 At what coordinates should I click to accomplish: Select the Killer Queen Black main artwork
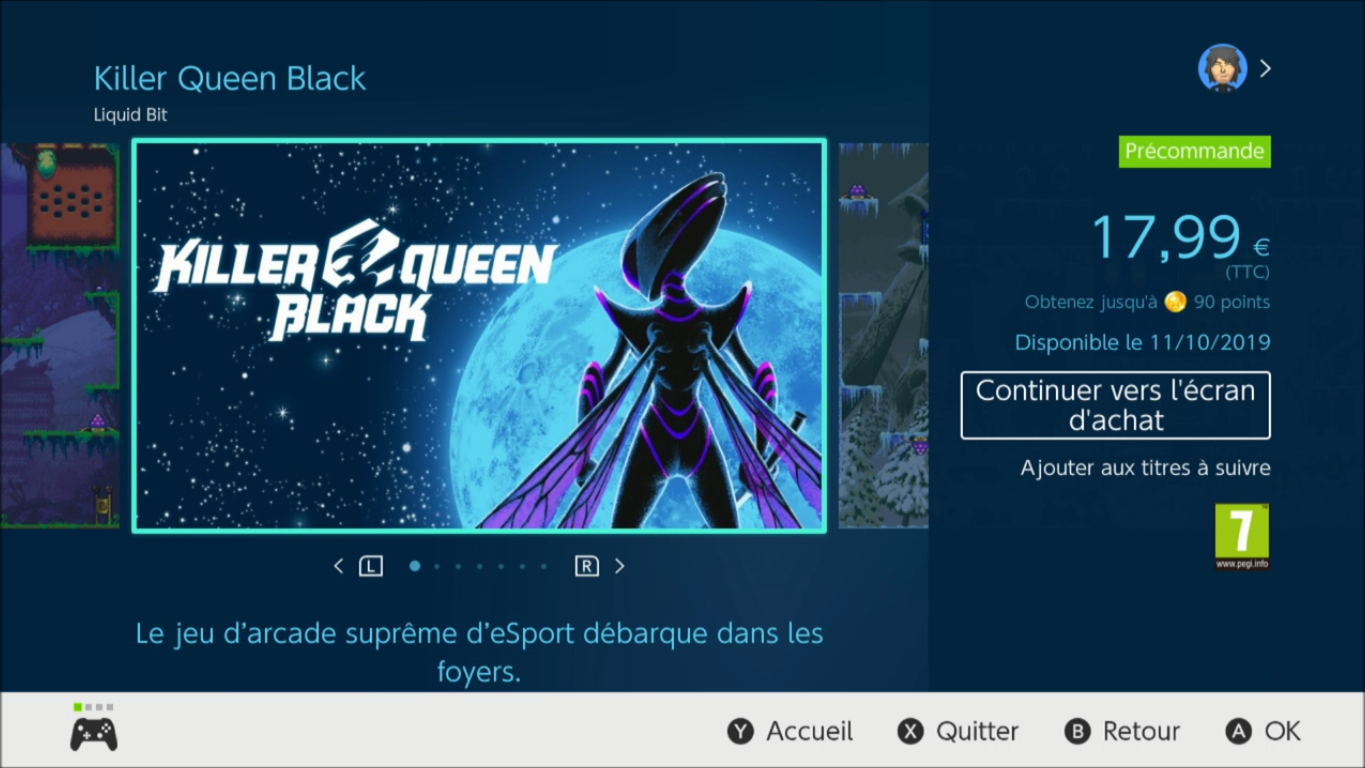pos(480,335)
